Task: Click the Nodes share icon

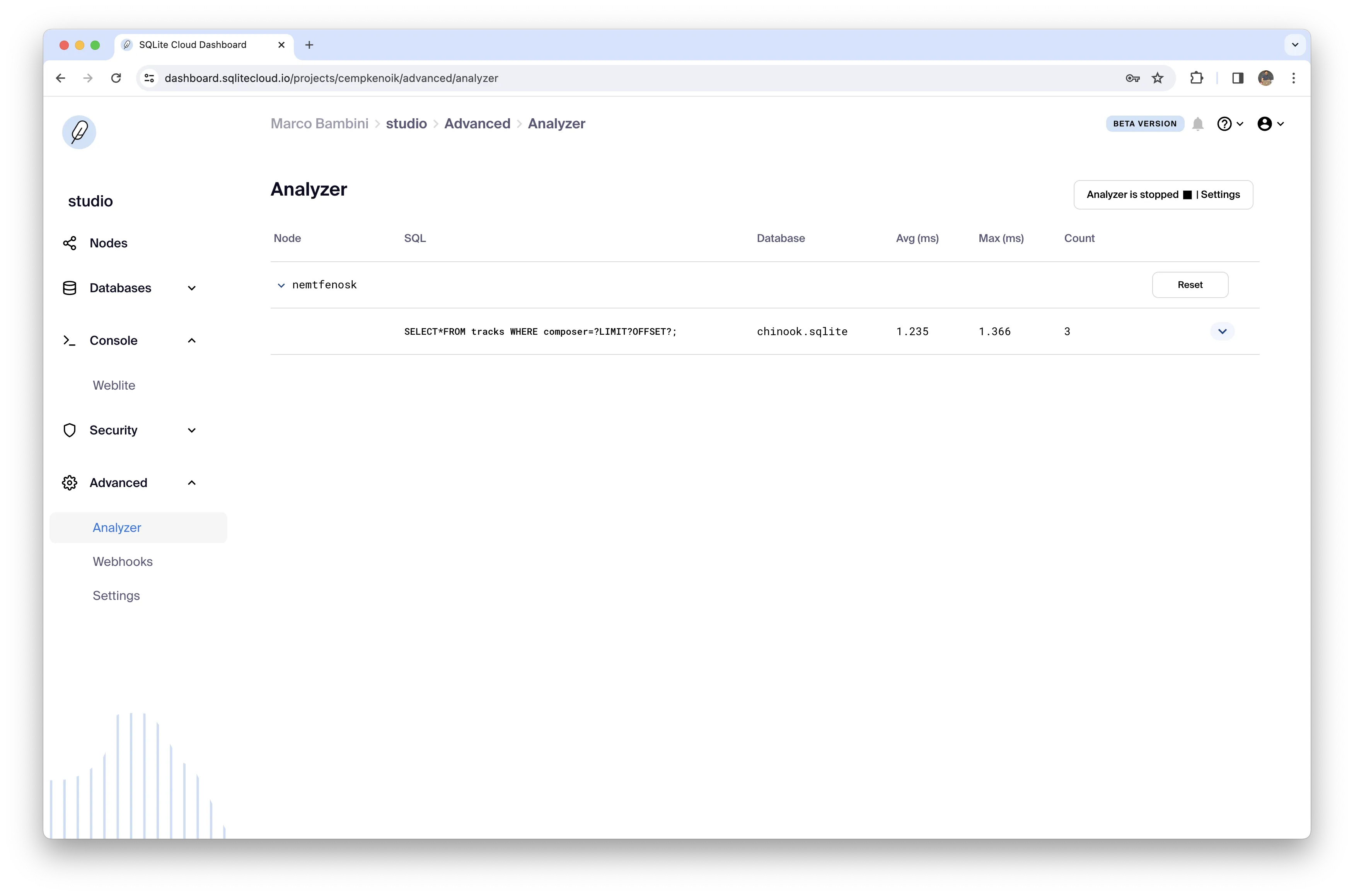Action: click(70, 243)
